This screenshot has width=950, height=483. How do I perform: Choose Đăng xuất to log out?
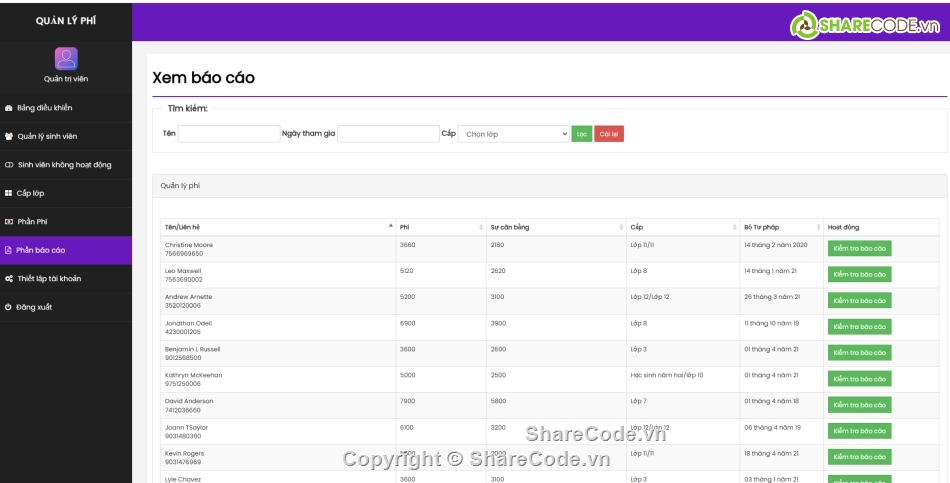coord(65,307)
